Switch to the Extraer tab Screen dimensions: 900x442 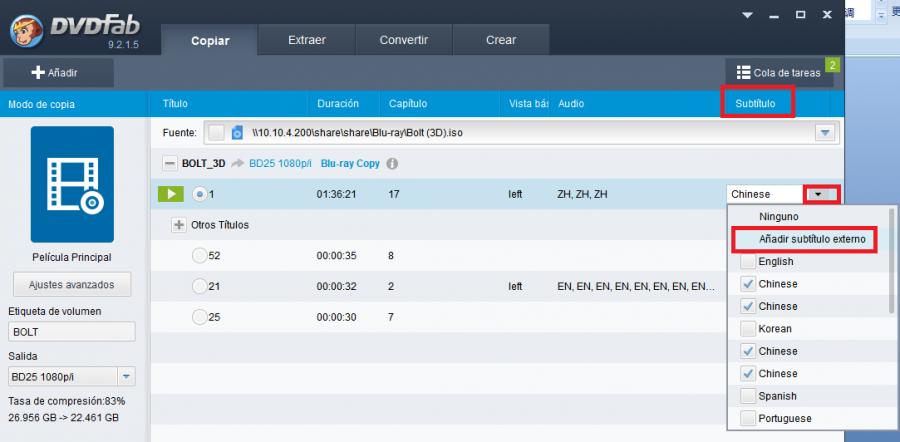tap(306, 40)
